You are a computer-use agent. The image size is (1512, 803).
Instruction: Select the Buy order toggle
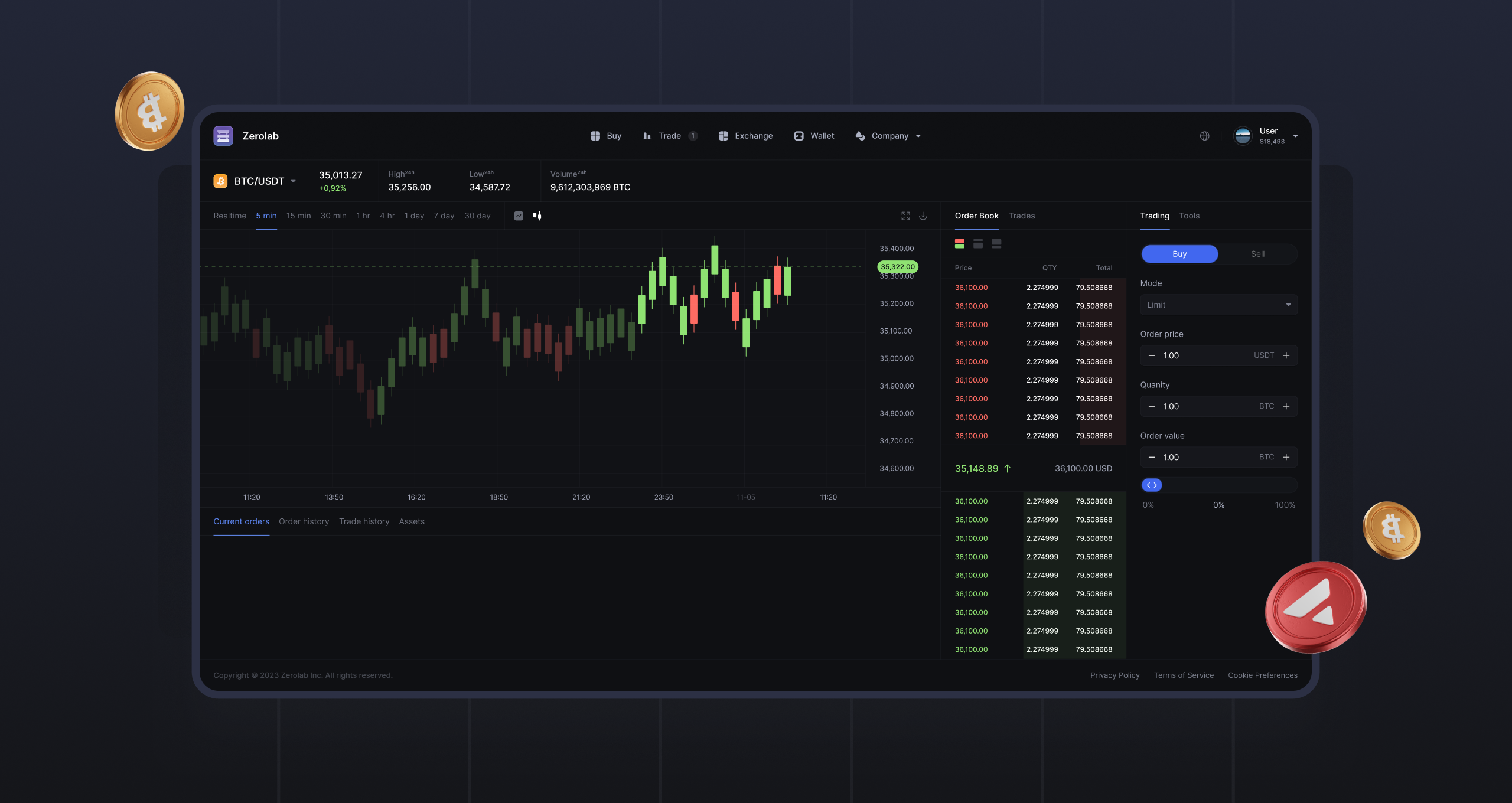tap(1179, 254)
